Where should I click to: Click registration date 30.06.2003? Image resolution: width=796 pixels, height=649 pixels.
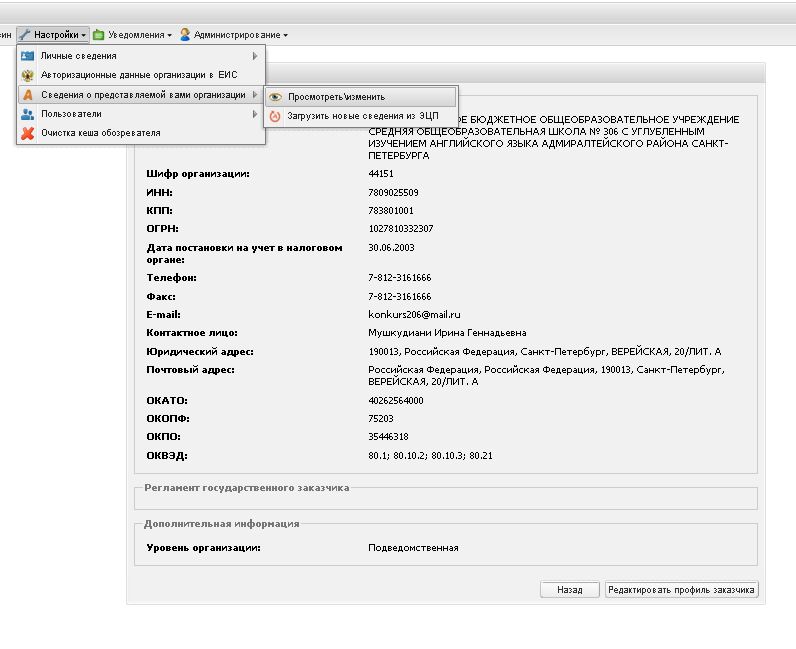coord(391,247)
